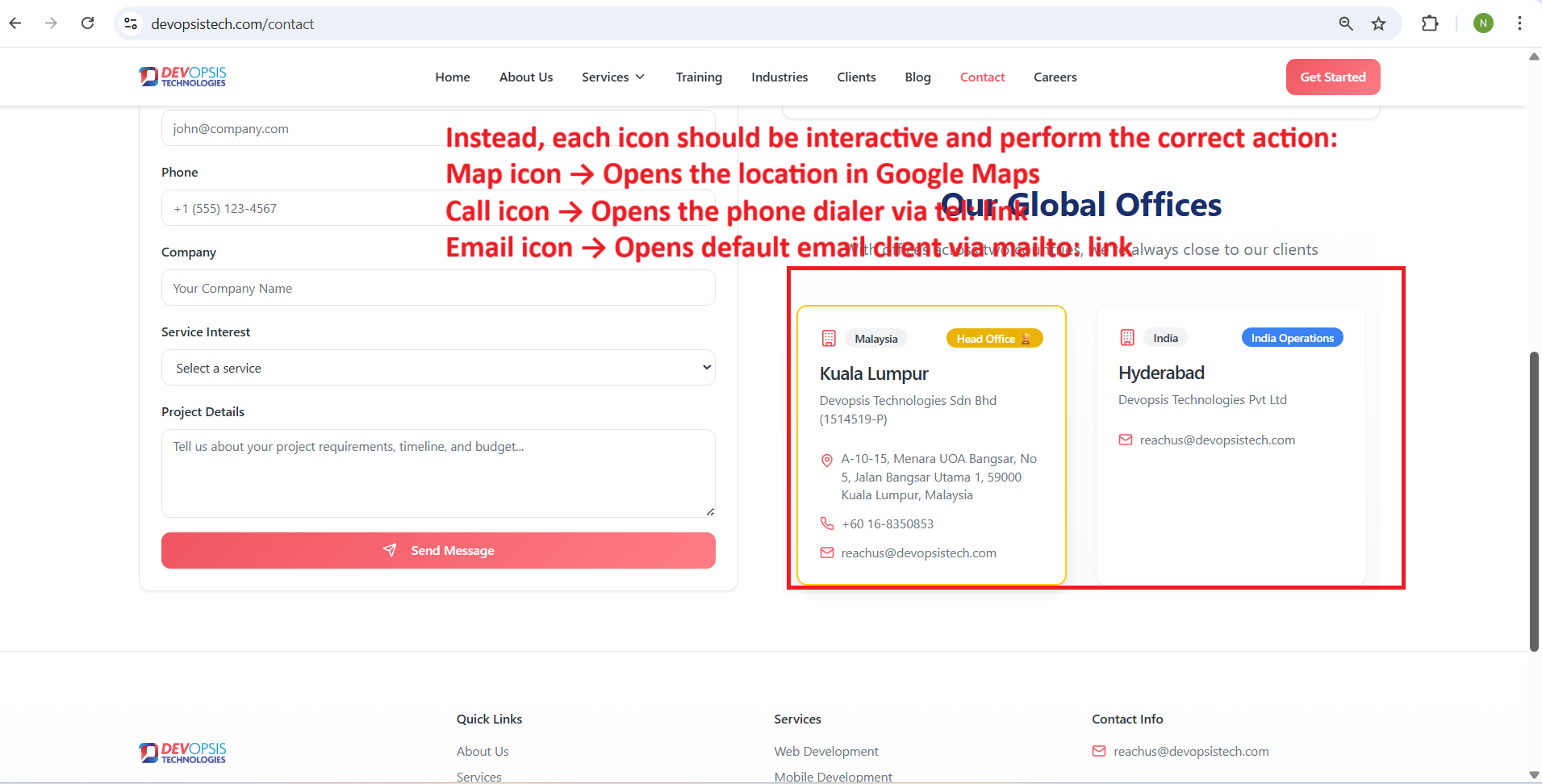Click the map pin icon beside Kuala Lumpur address

(x=826, y=461)
